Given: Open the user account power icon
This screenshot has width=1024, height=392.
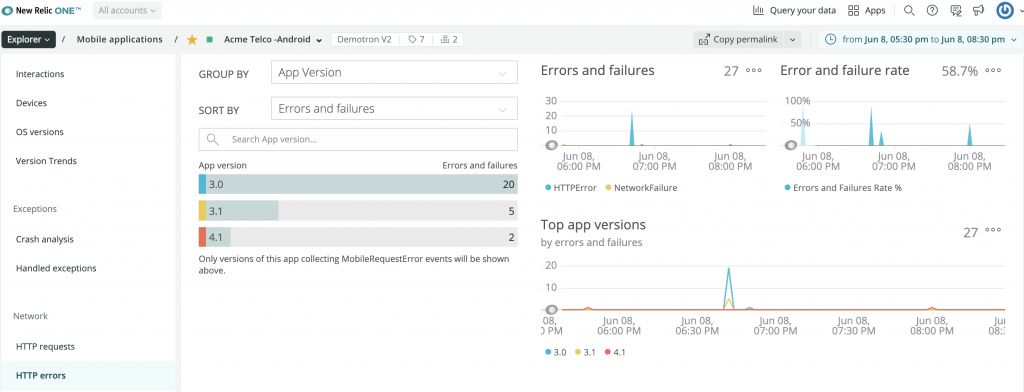Looking at the screenshot, I should 1004,10.
